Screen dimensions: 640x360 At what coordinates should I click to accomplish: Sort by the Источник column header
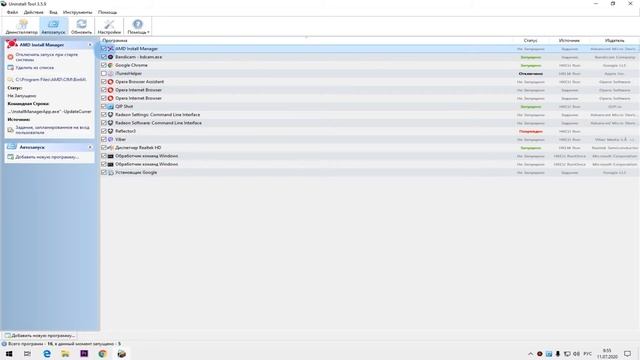[x=569, y=40]
